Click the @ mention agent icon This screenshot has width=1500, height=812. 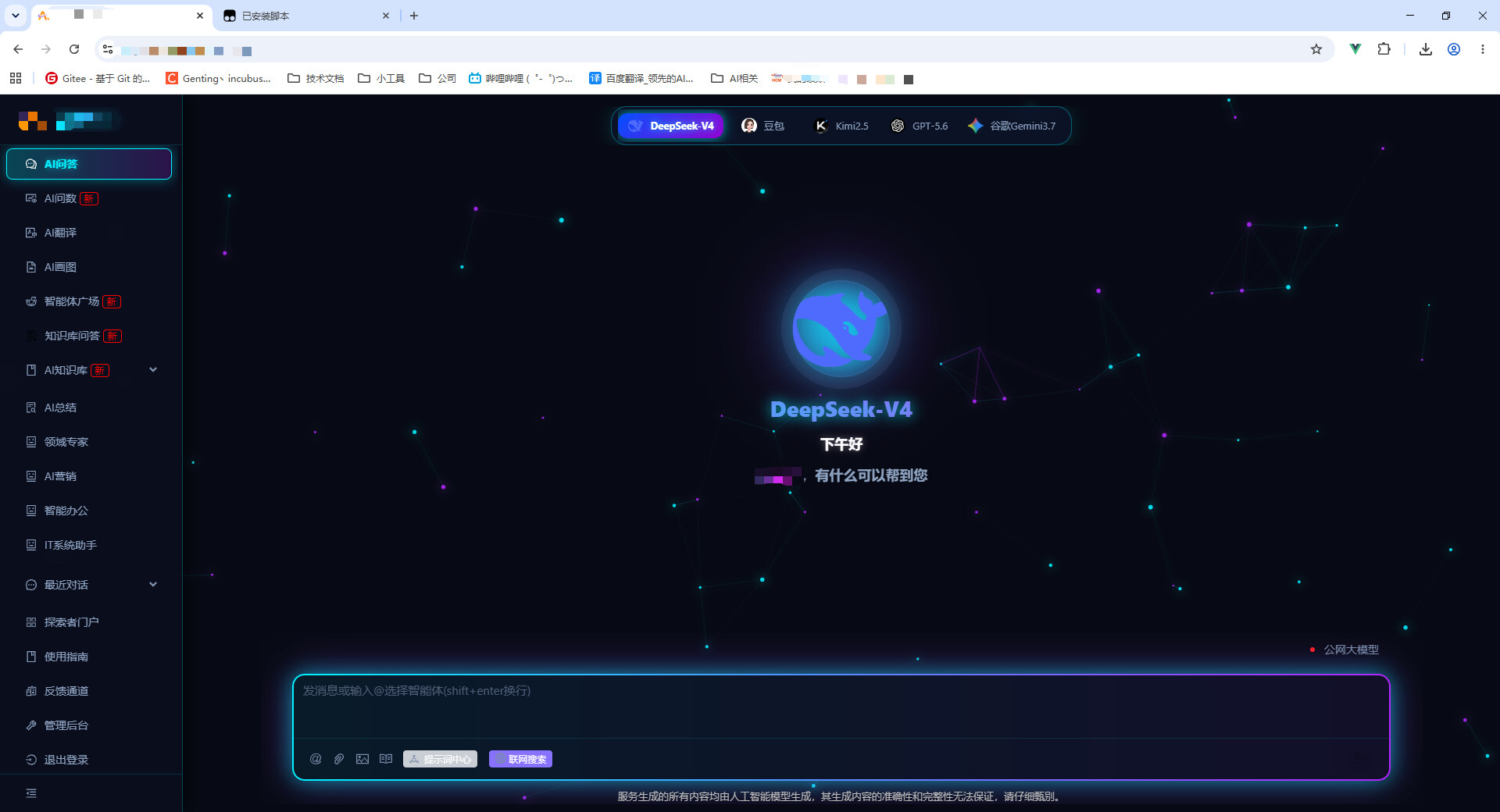tap(316, 759)
